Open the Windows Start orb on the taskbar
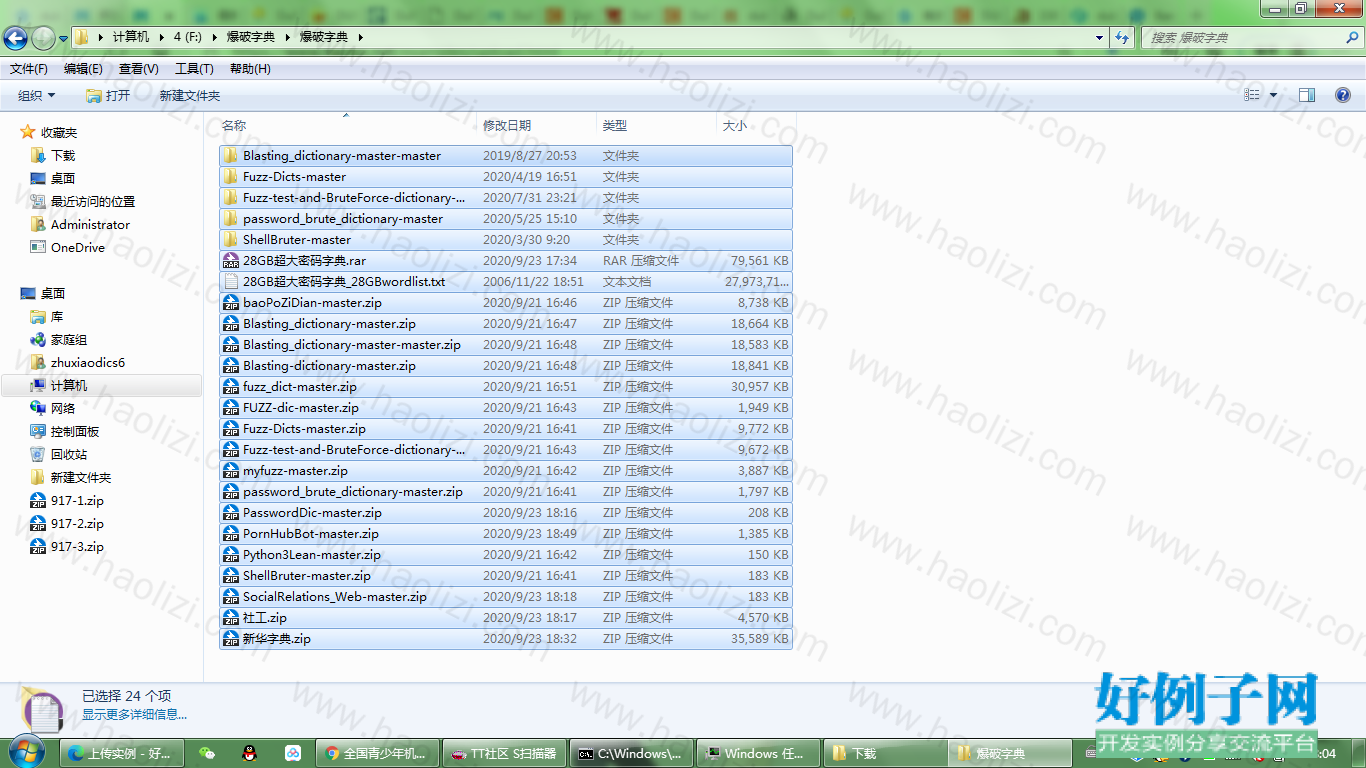Viewport: 1366px width, 768px height. click(x=27, y=752)
